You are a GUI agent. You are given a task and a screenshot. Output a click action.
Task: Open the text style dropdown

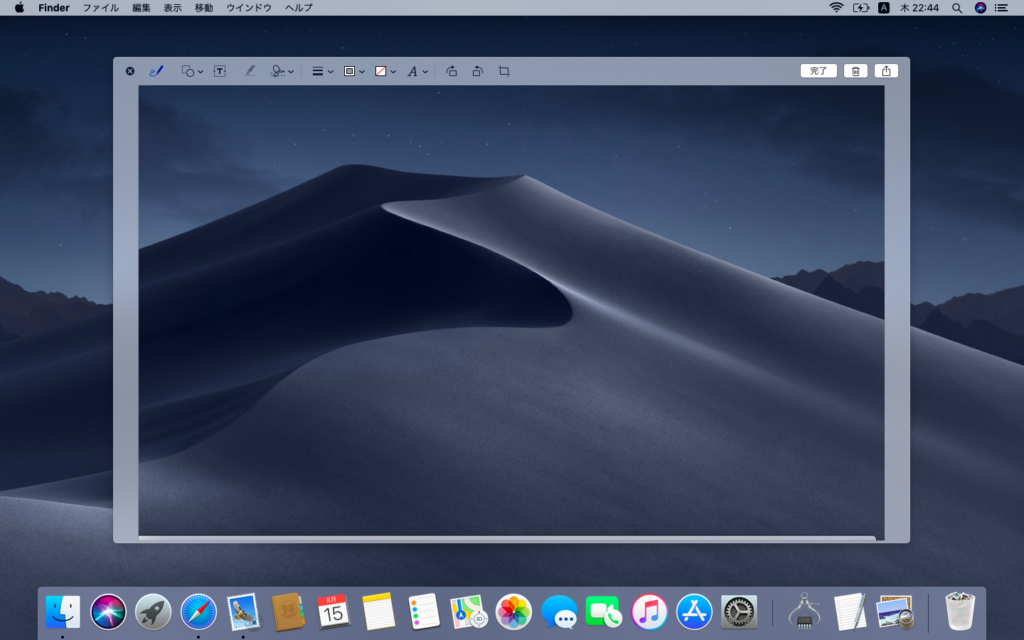(417, 71)
